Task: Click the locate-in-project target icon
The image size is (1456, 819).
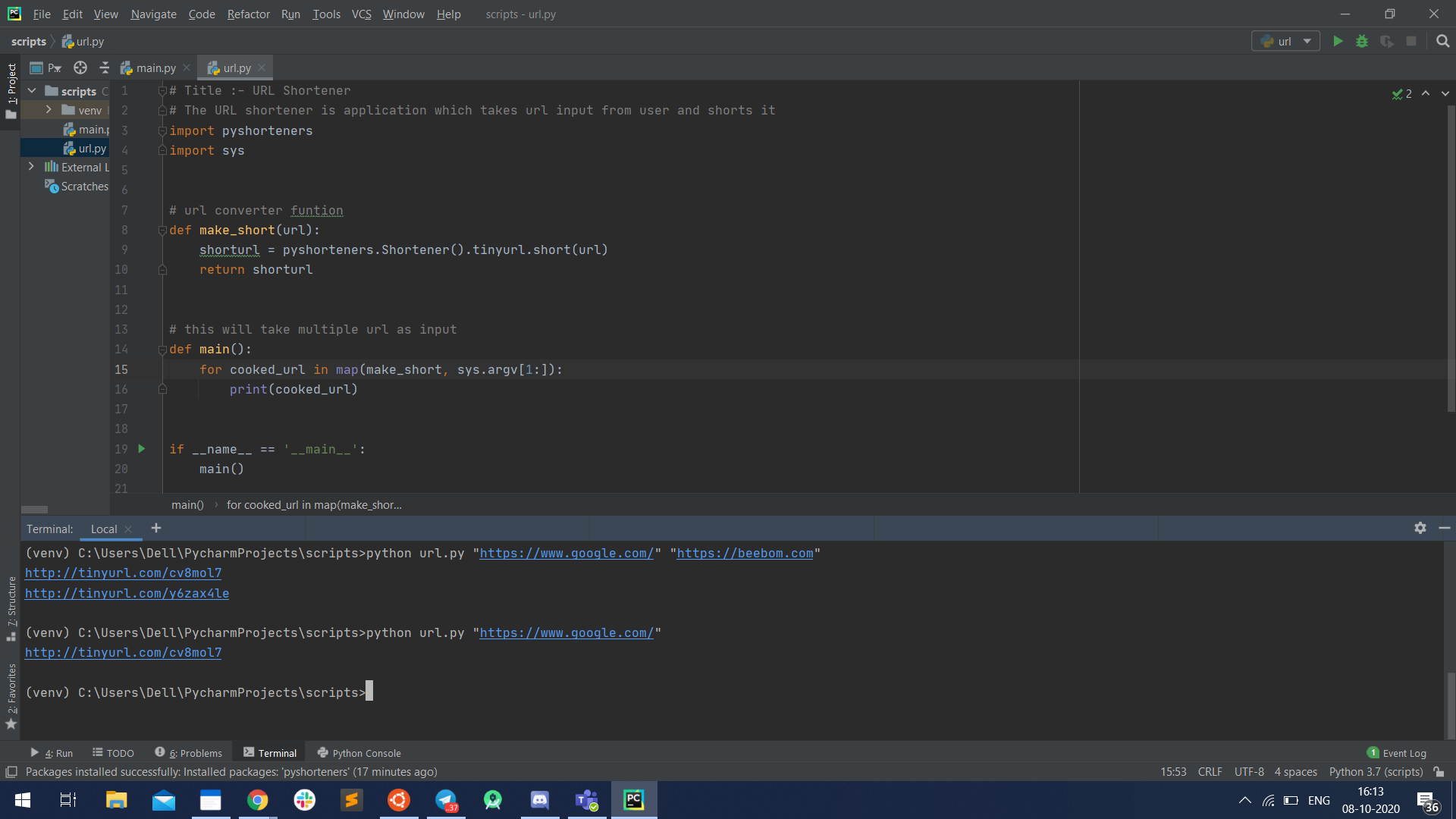Action: coord(80,67)
